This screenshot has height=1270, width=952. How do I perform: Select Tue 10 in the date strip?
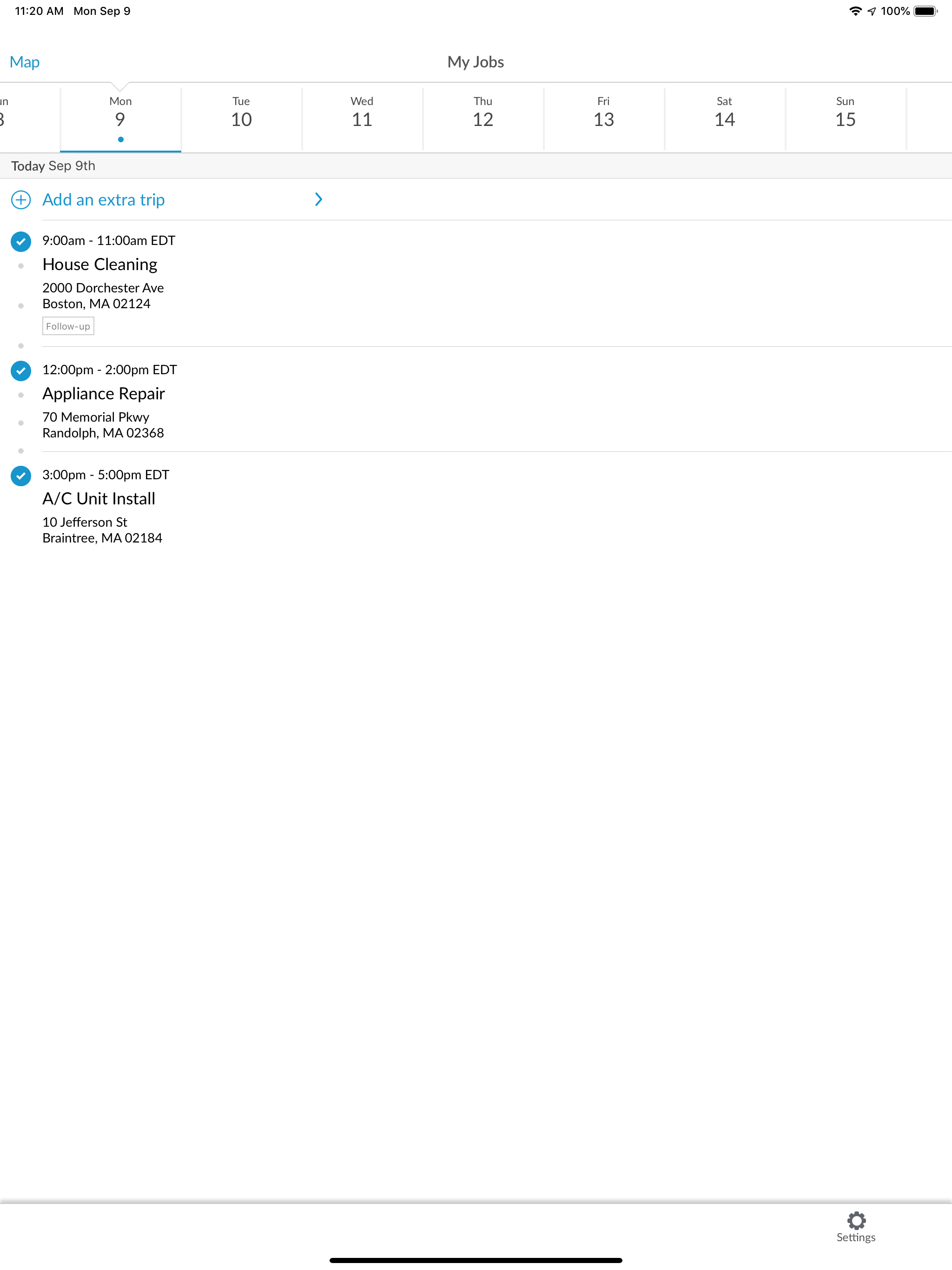coord(241,112)
